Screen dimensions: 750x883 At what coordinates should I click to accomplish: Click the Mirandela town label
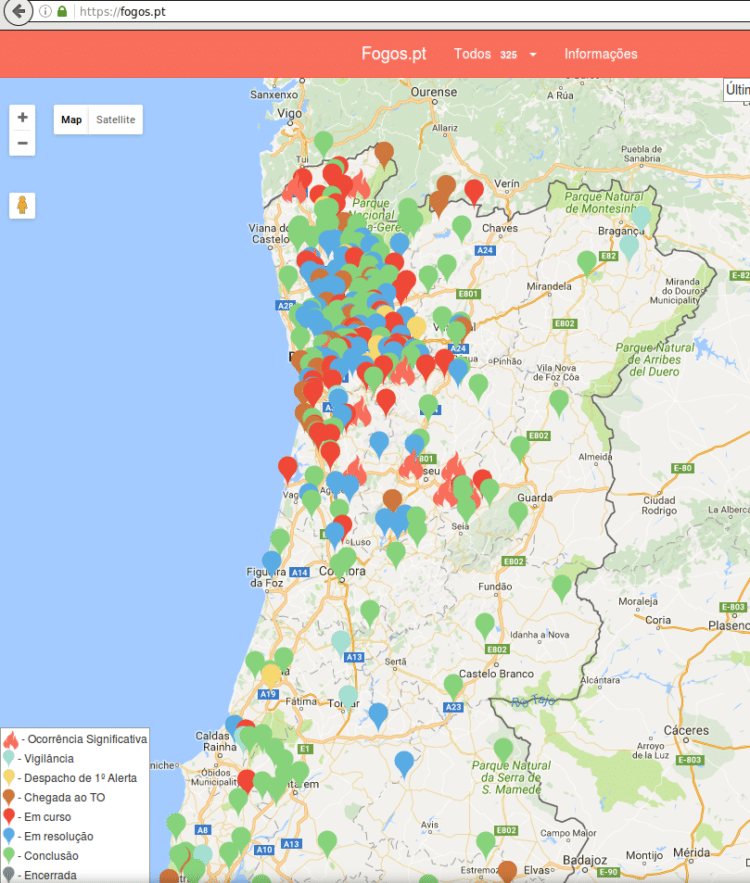point(549,286)
